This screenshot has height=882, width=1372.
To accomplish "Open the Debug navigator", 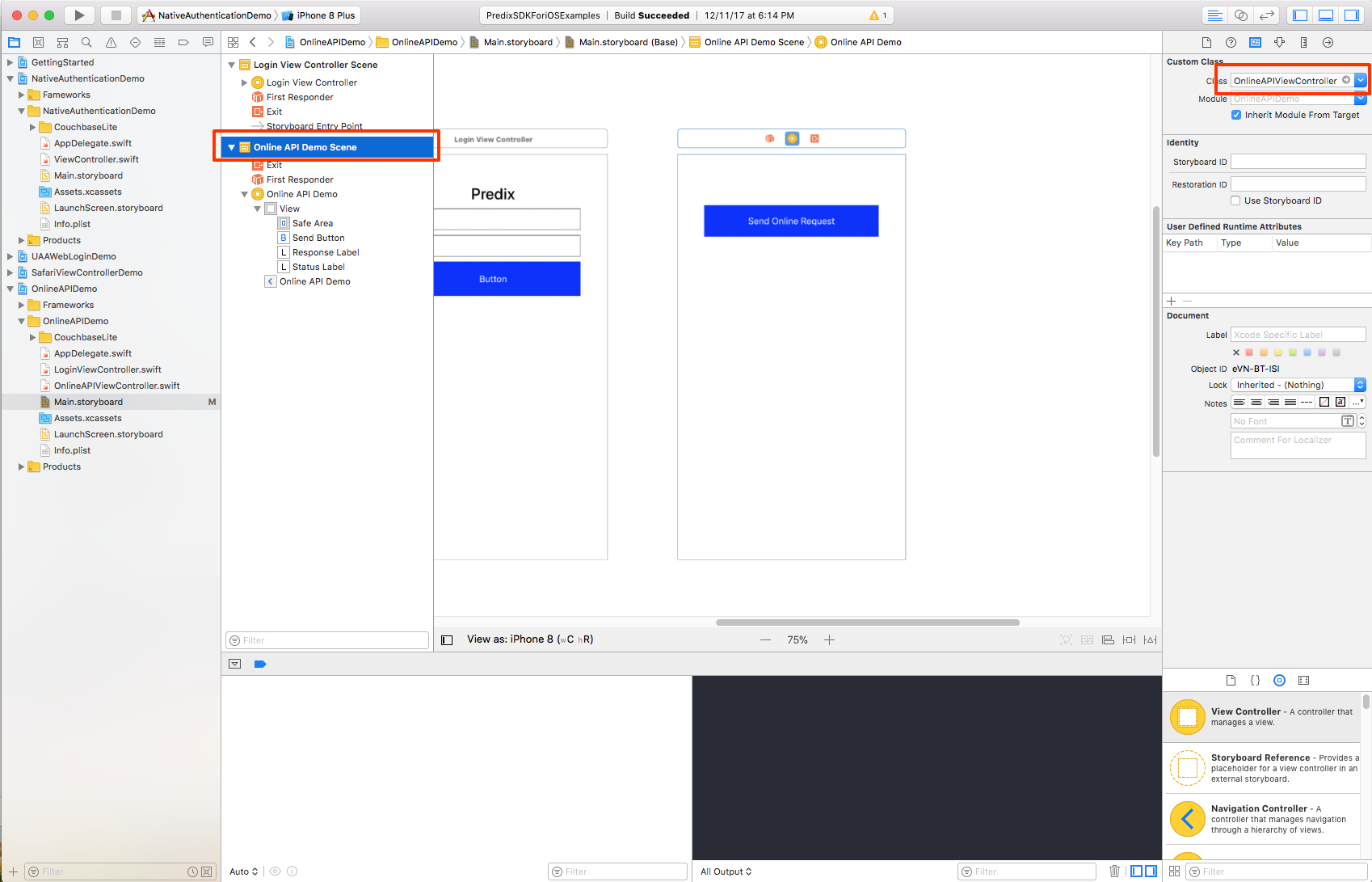I will click(x=160, y=41).
